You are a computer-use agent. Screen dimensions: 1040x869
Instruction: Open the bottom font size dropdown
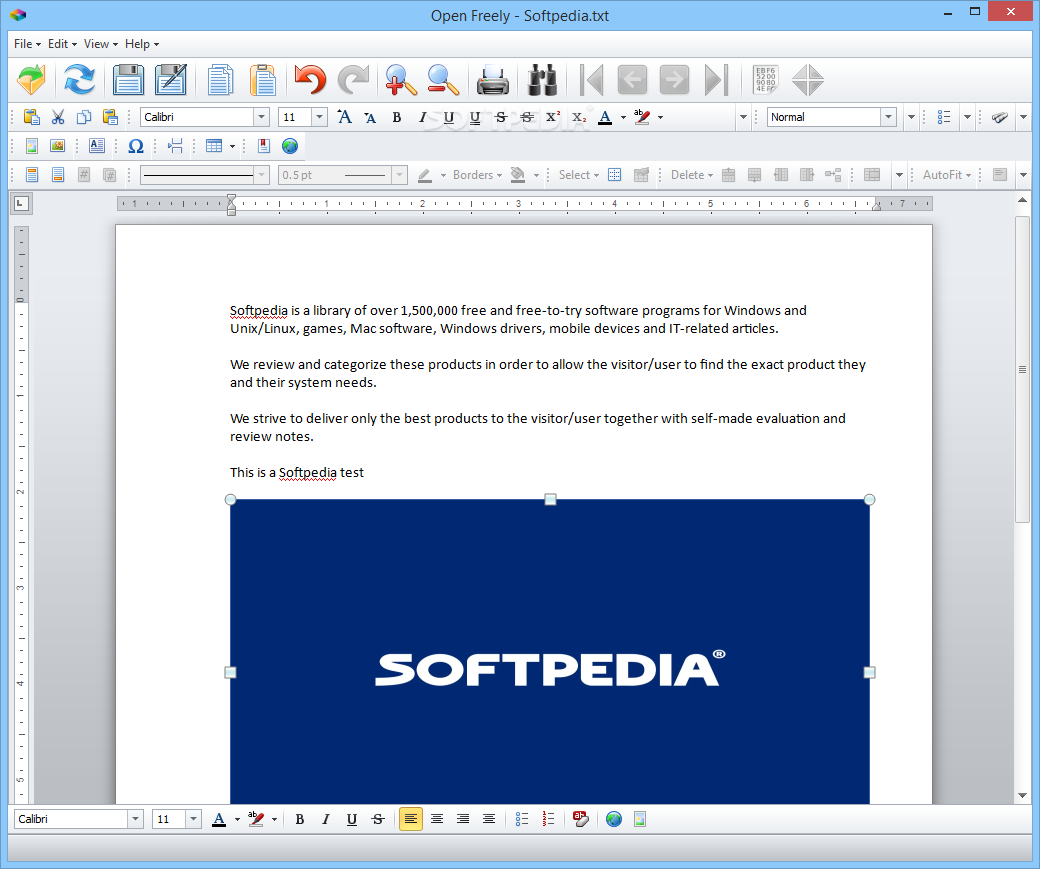[194, 819]
